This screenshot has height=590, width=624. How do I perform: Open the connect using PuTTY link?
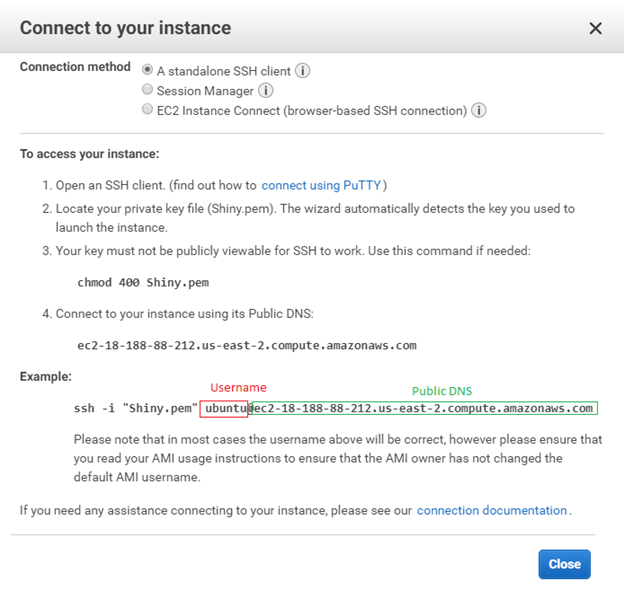coord(321,185)
